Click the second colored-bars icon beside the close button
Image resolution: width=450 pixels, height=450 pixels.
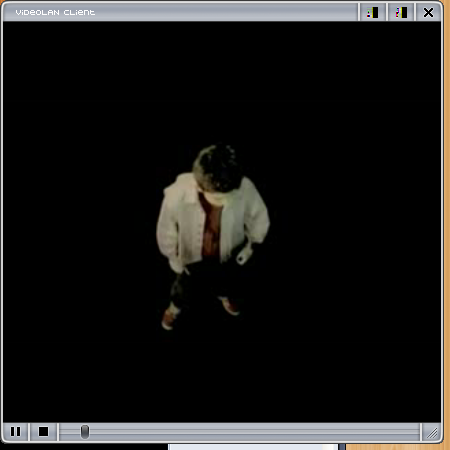click(401, 13)
